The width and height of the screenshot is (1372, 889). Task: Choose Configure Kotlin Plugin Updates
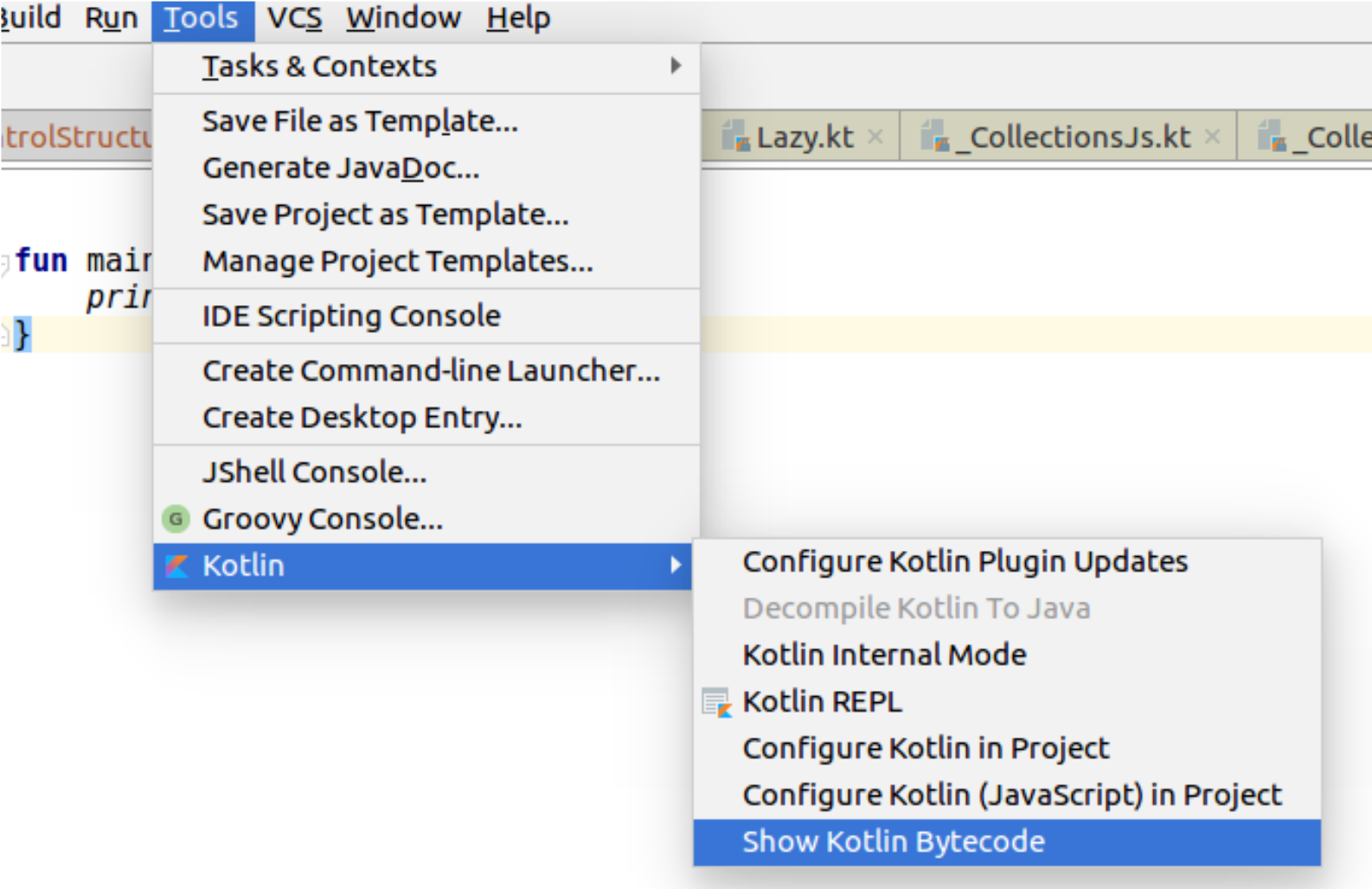point(965,562)
